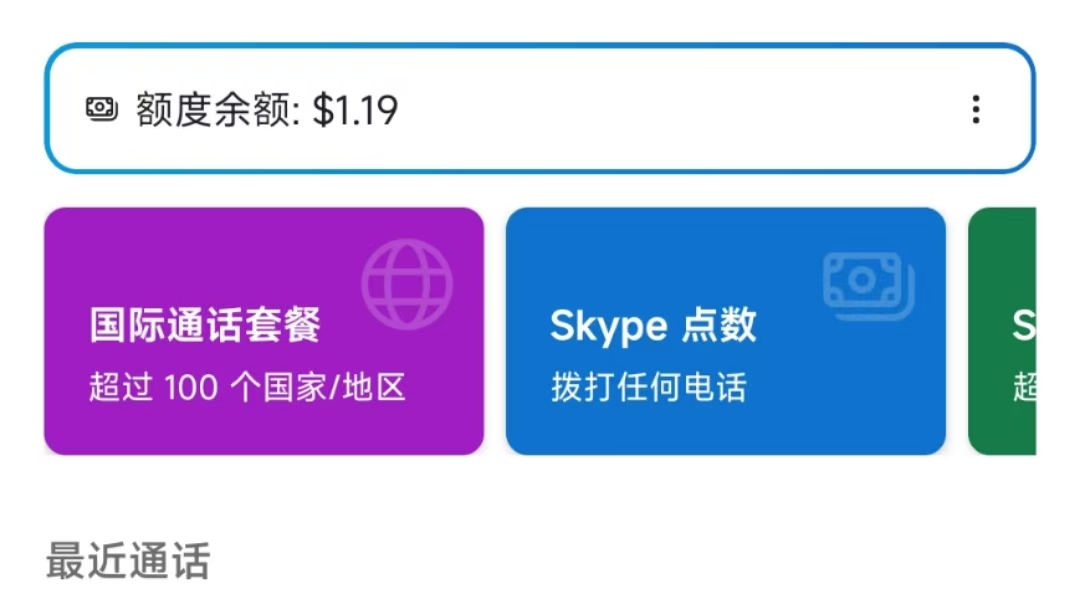1080x615 pixels.
Task: Click the 超 text on the green card
Action: pyautogui.click(x=1023, y=385)
